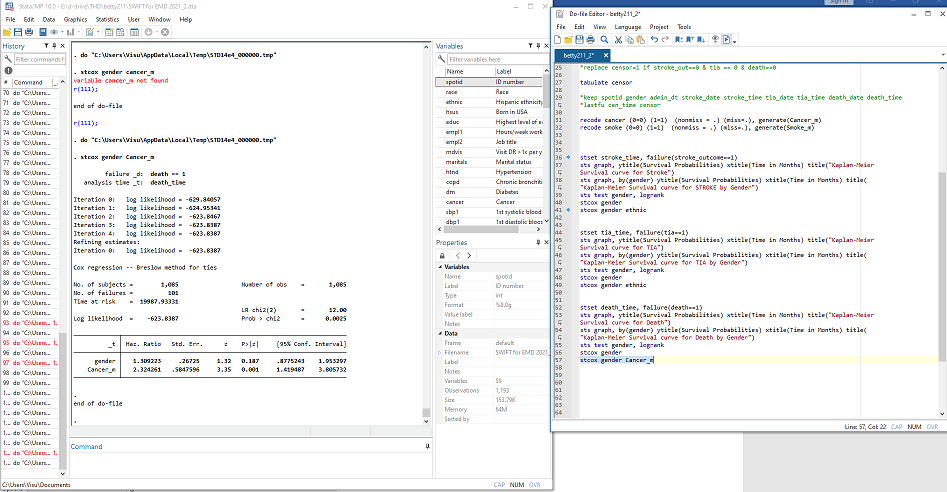
Task: Click the Open file icon in Stata toolbar
Action: 7,32
